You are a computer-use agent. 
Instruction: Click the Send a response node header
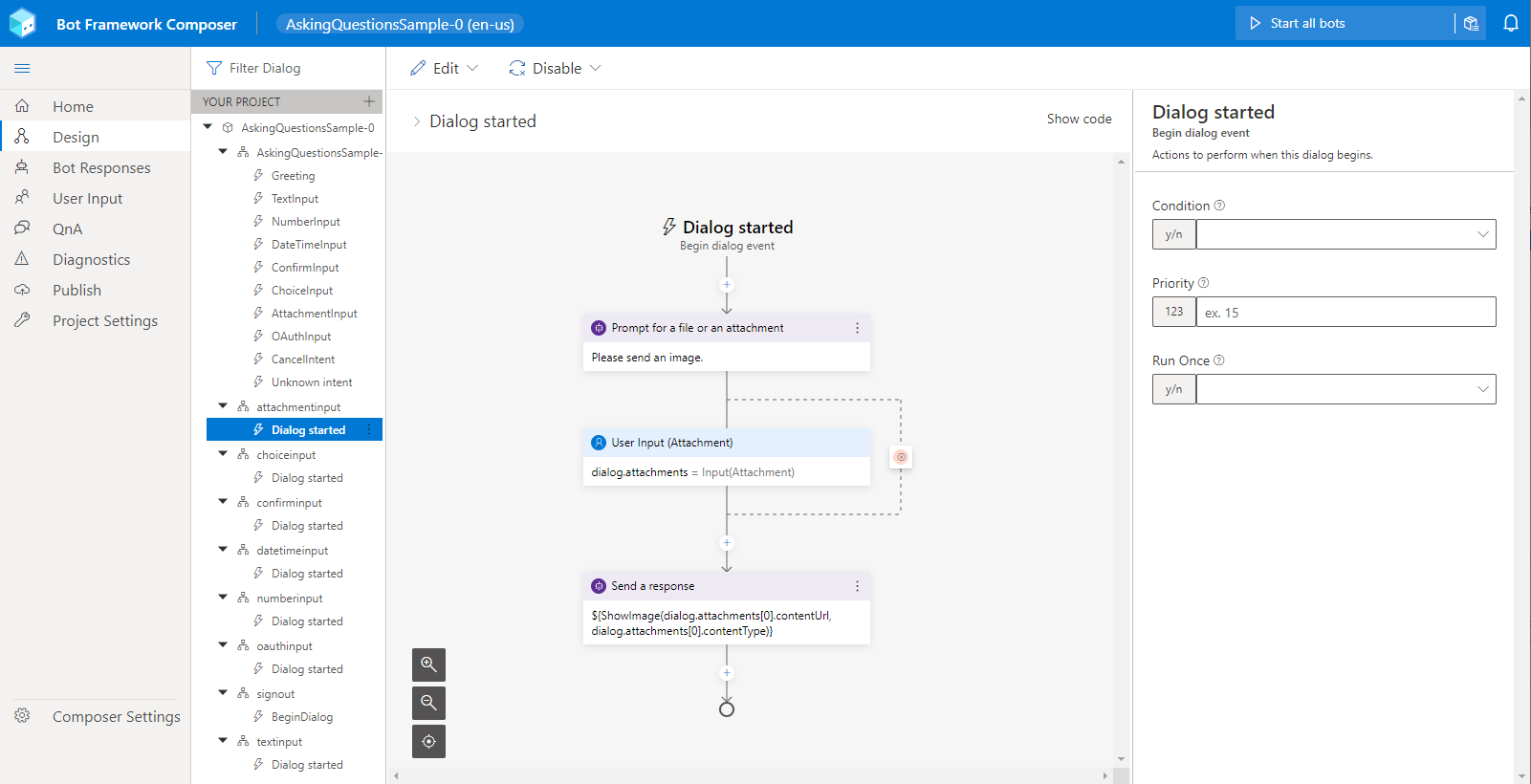pos(727,586)
